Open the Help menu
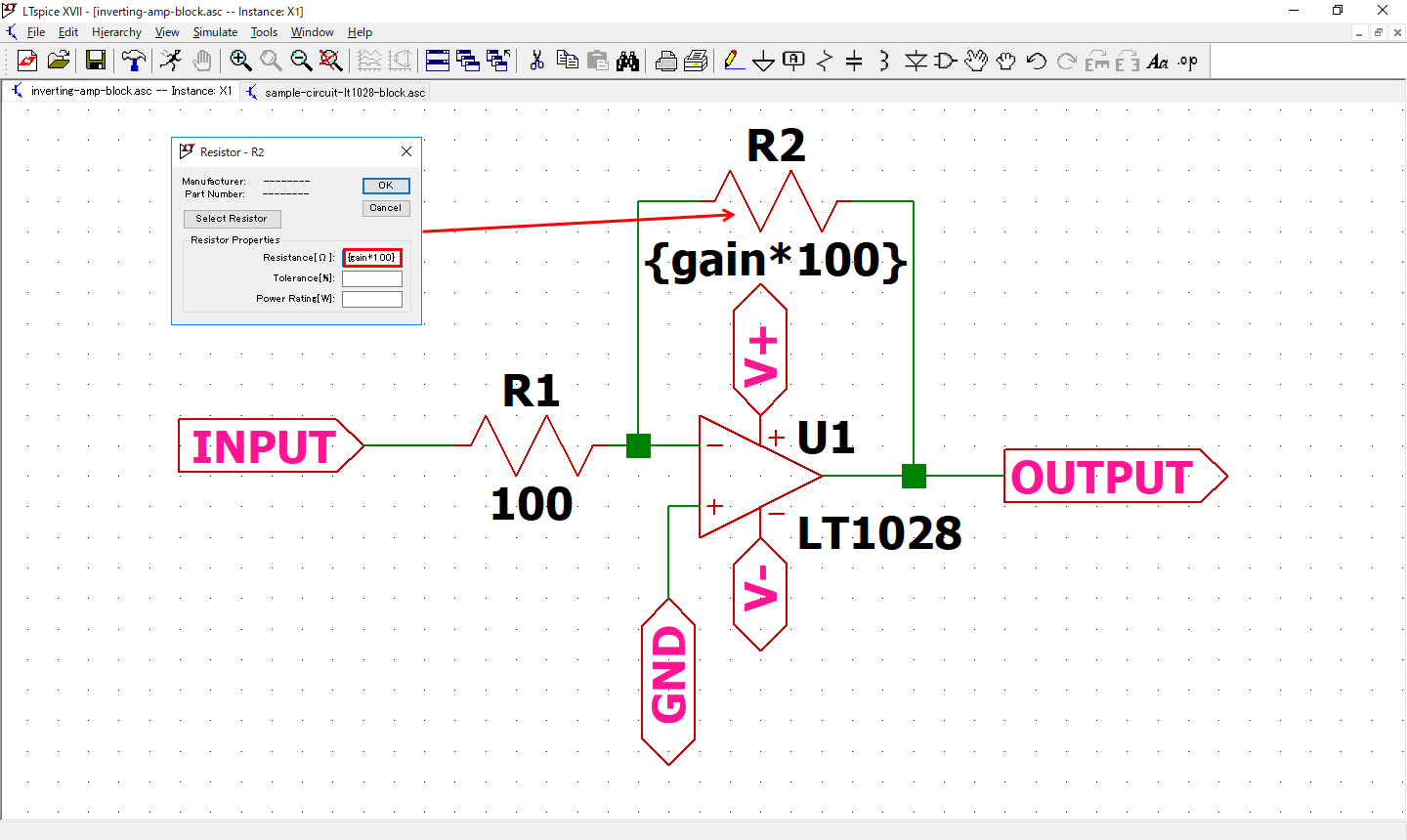Image resolution: width=1407 pixels, height=840 pixels. 360,32
